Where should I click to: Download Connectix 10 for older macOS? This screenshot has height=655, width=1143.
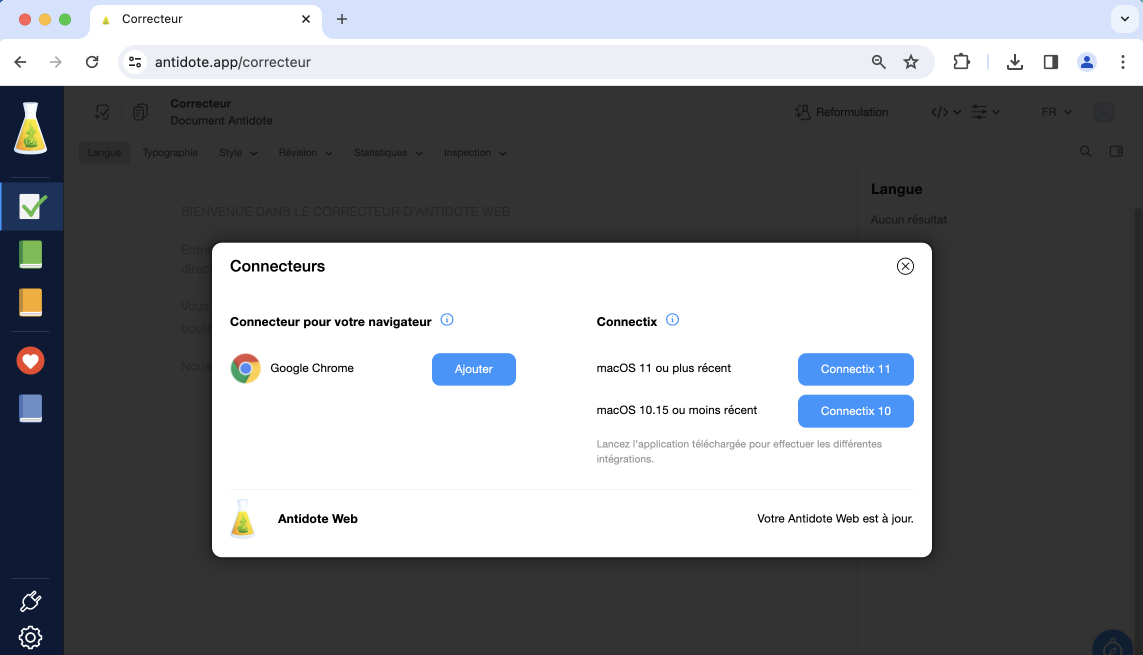pos(855,411)
